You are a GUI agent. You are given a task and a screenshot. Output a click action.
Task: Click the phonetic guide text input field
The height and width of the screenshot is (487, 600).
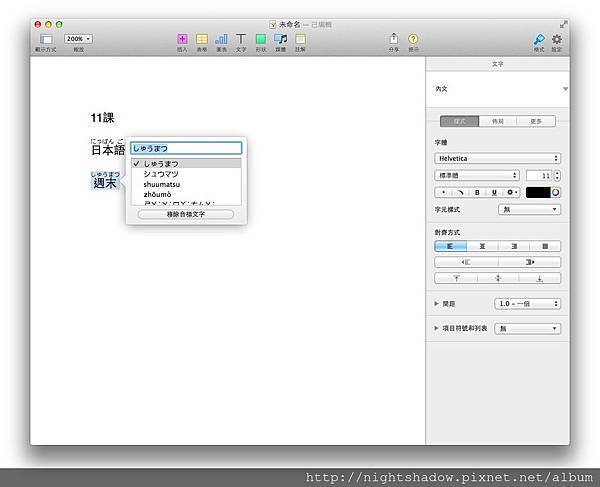[x=185, y=147]
